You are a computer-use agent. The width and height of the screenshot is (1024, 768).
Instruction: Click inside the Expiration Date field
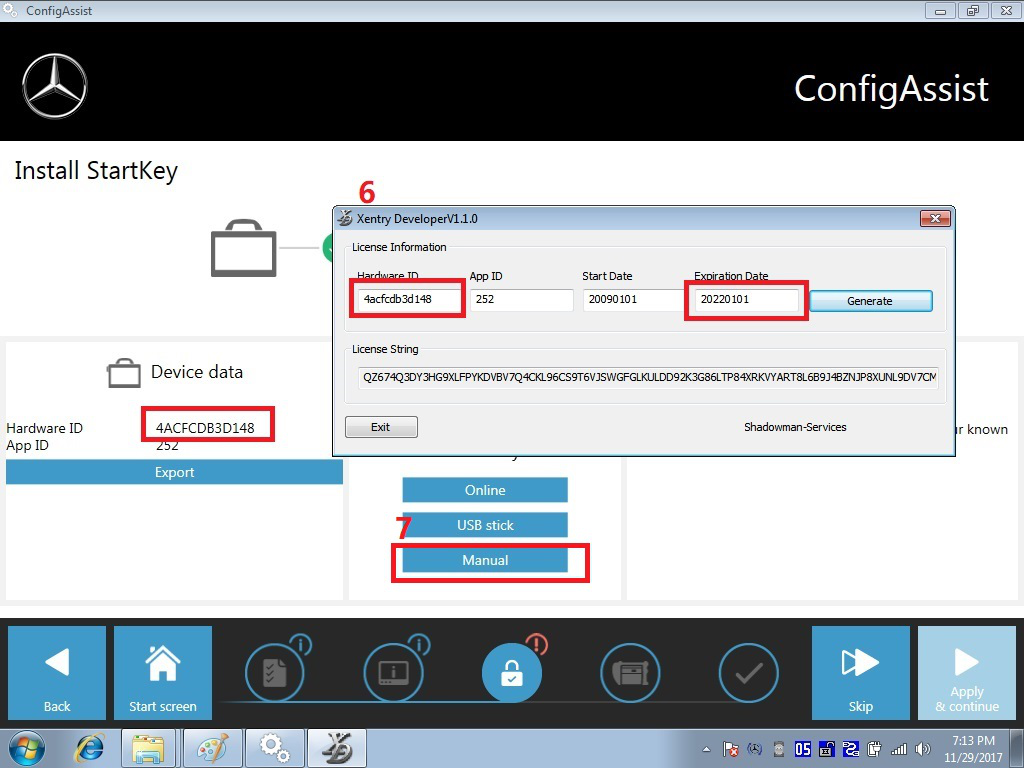746,299
